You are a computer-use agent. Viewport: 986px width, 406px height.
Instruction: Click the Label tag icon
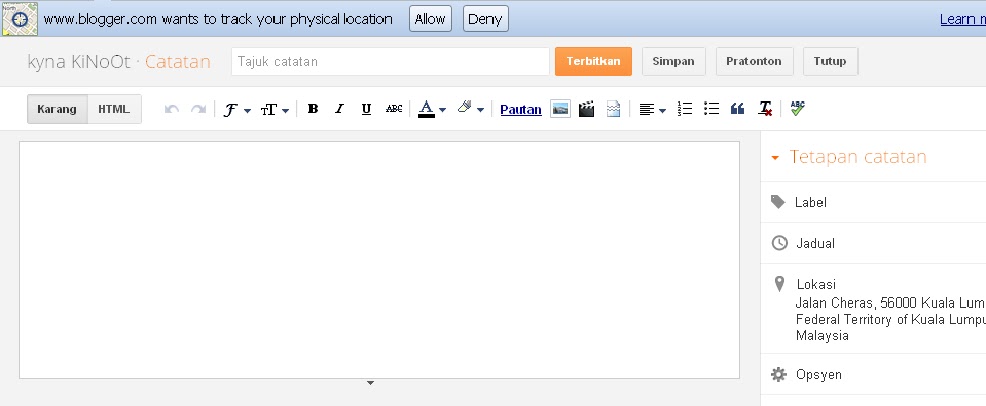point(778,202)
